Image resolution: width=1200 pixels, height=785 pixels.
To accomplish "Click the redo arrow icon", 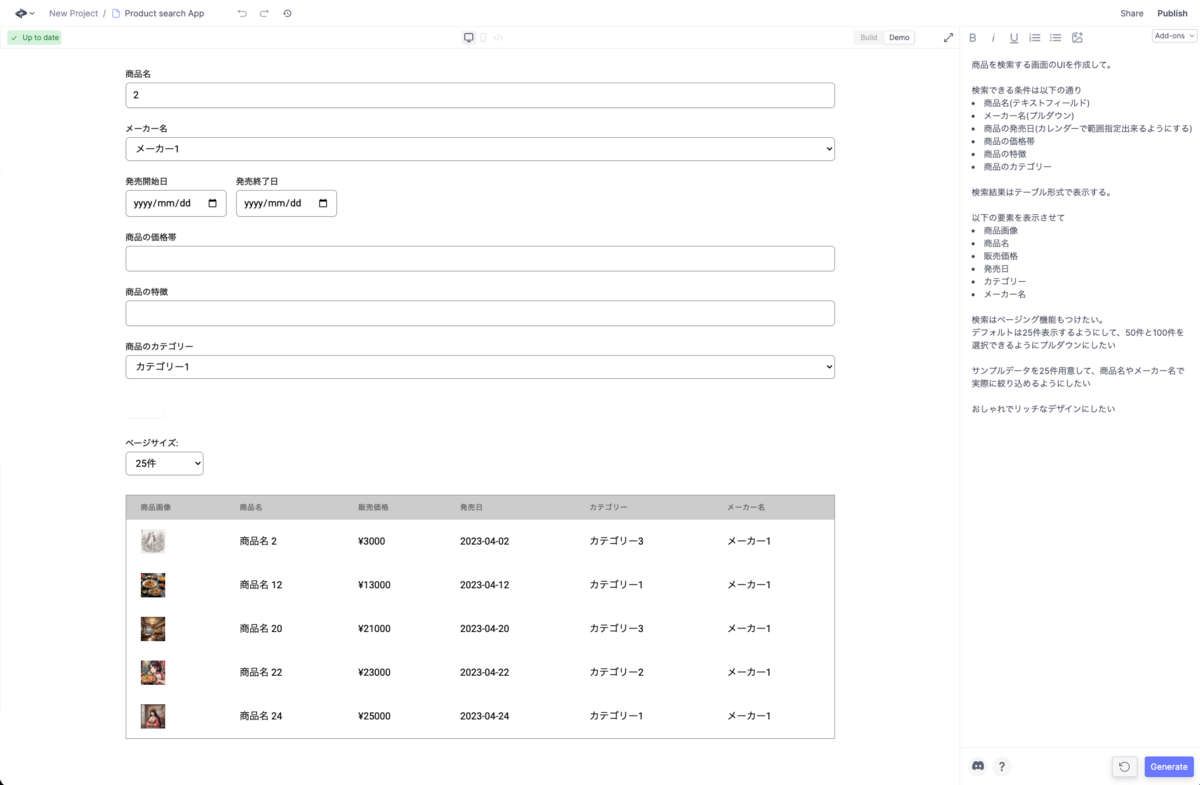I will click(x=264, y=13).
